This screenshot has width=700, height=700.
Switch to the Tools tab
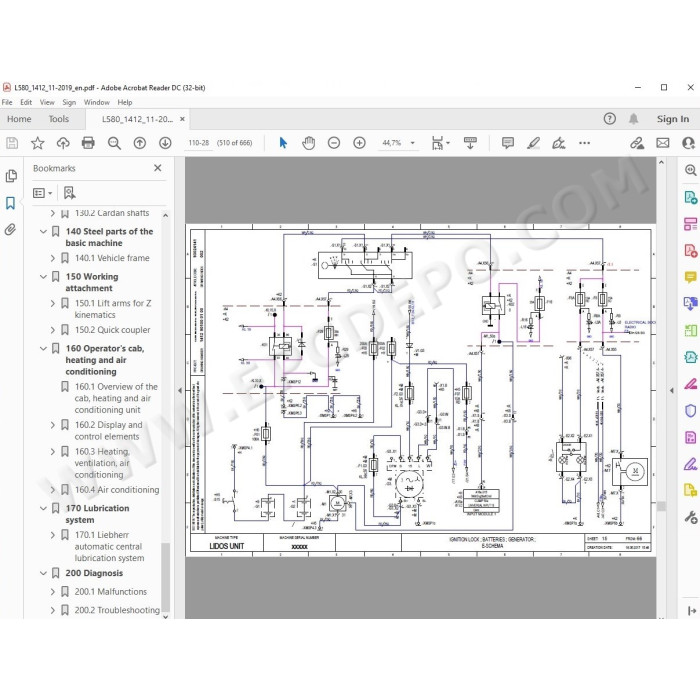pos(58,119)
